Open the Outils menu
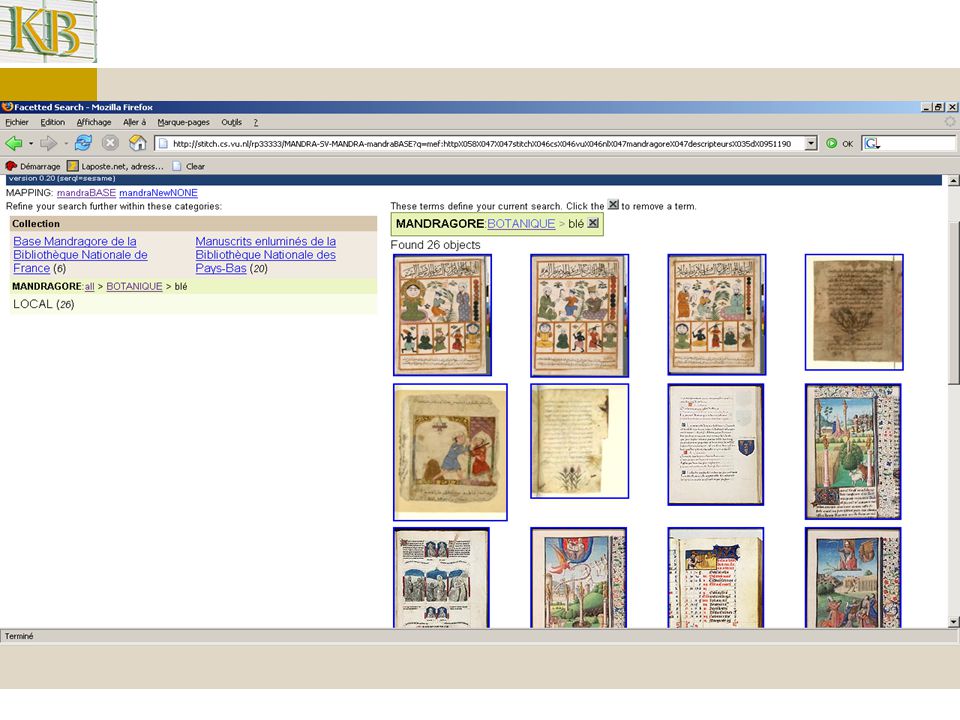Viewport: 960px width, 720px height. (231, 122)
